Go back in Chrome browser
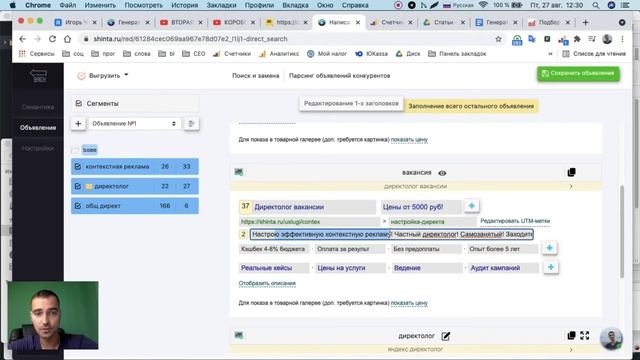Screen dimensions: 640x360 [x=22, y=39]
